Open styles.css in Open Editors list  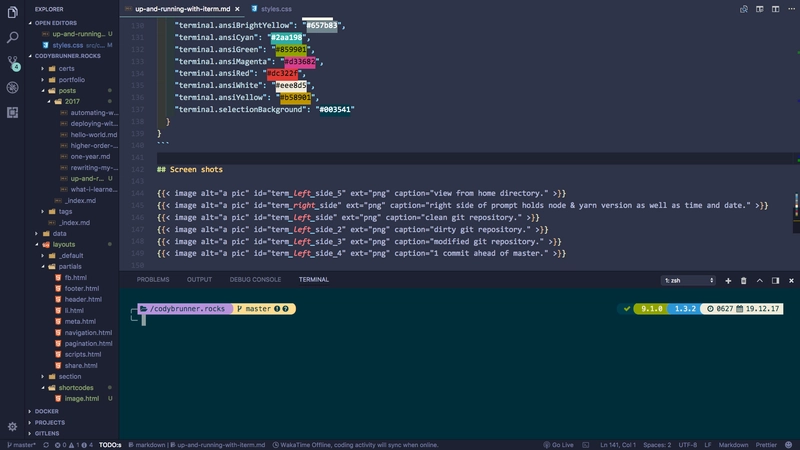tap(67, 45)
